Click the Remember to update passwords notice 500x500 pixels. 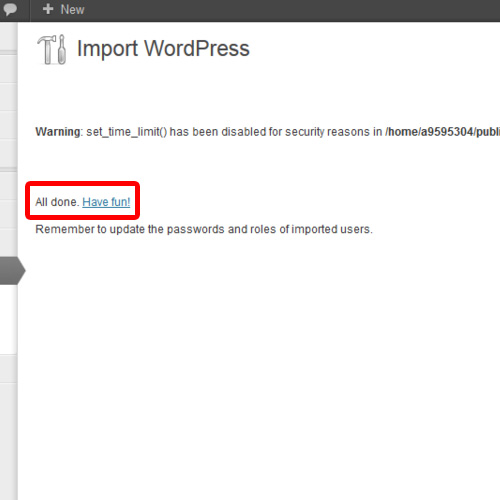coord(204,229)
